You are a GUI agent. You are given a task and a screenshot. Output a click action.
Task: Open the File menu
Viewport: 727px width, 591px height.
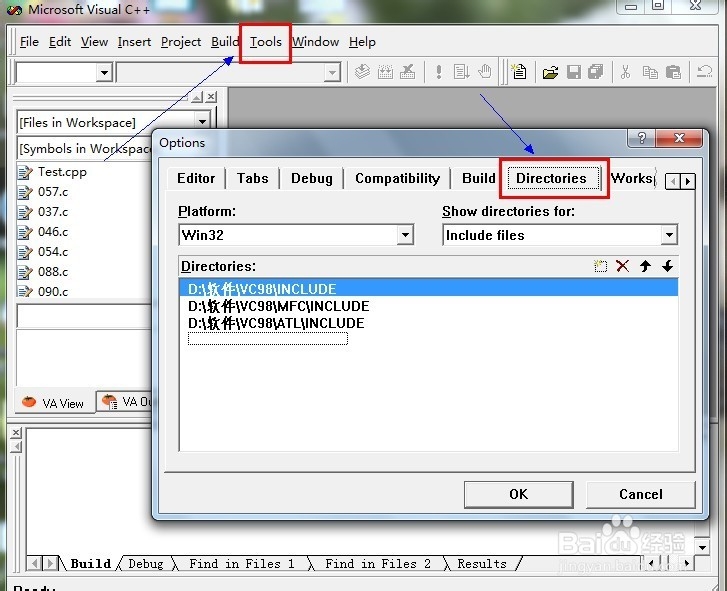point(29,42)
